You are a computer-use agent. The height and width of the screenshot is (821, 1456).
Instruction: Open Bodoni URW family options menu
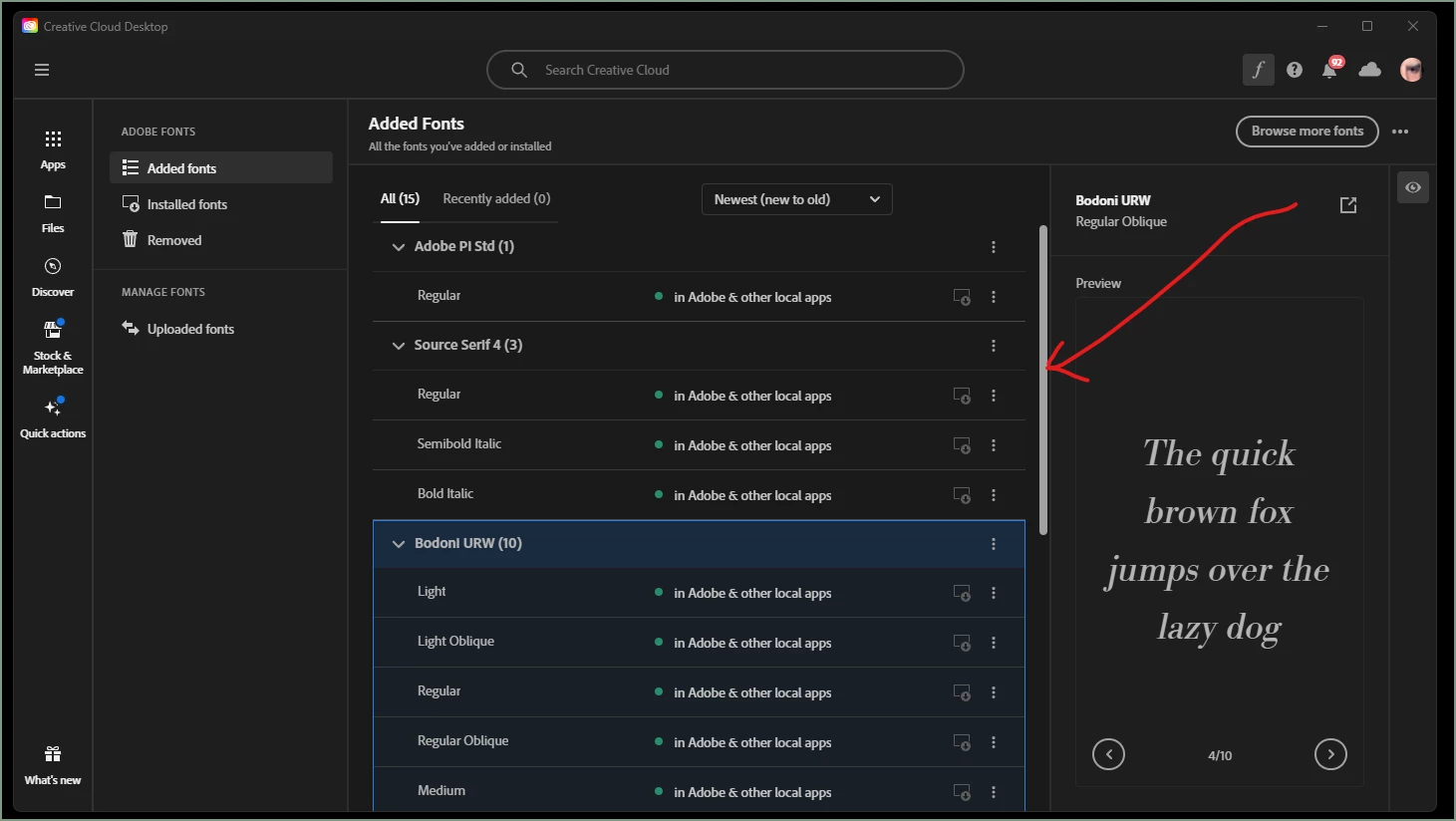coord(994,544)
